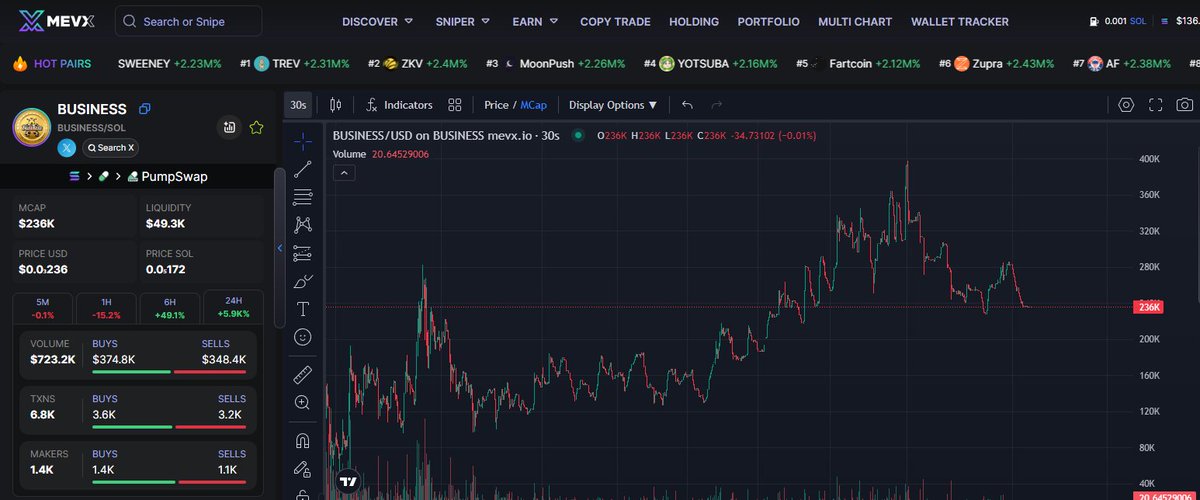The image size is (1200, 500).
Task: Open the MULTI CHART page
Action: [855, 21]
